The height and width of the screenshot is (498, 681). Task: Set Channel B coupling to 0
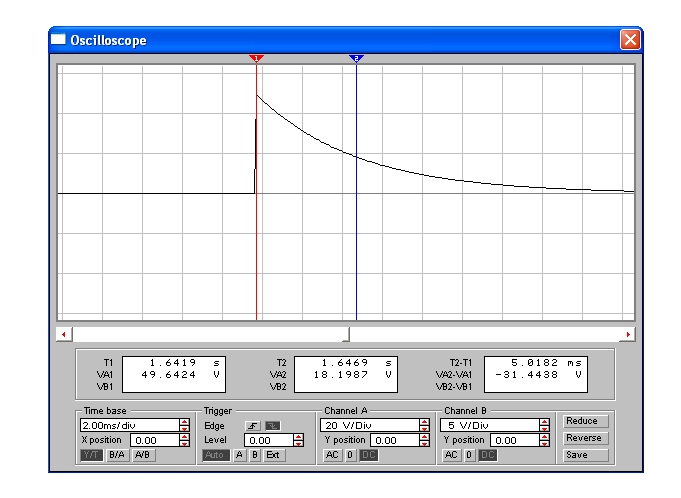[x=469, y=455]
